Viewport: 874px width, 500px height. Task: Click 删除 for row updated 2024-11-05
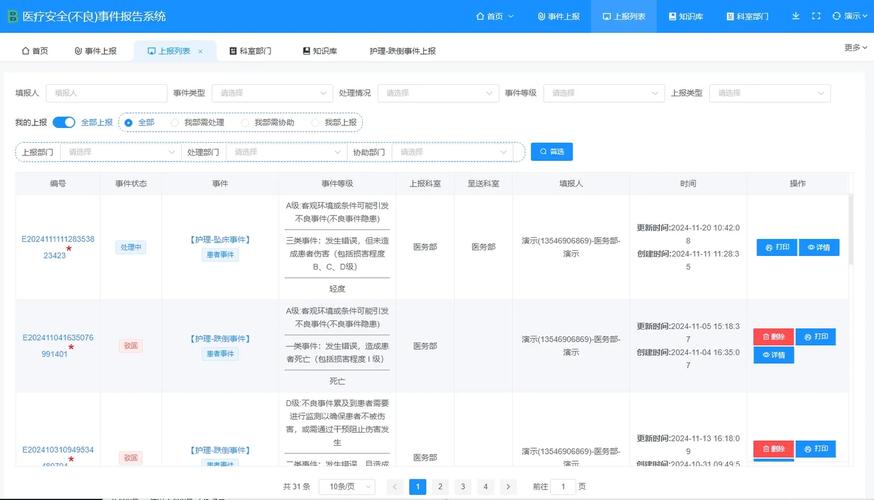coord(774,337)
